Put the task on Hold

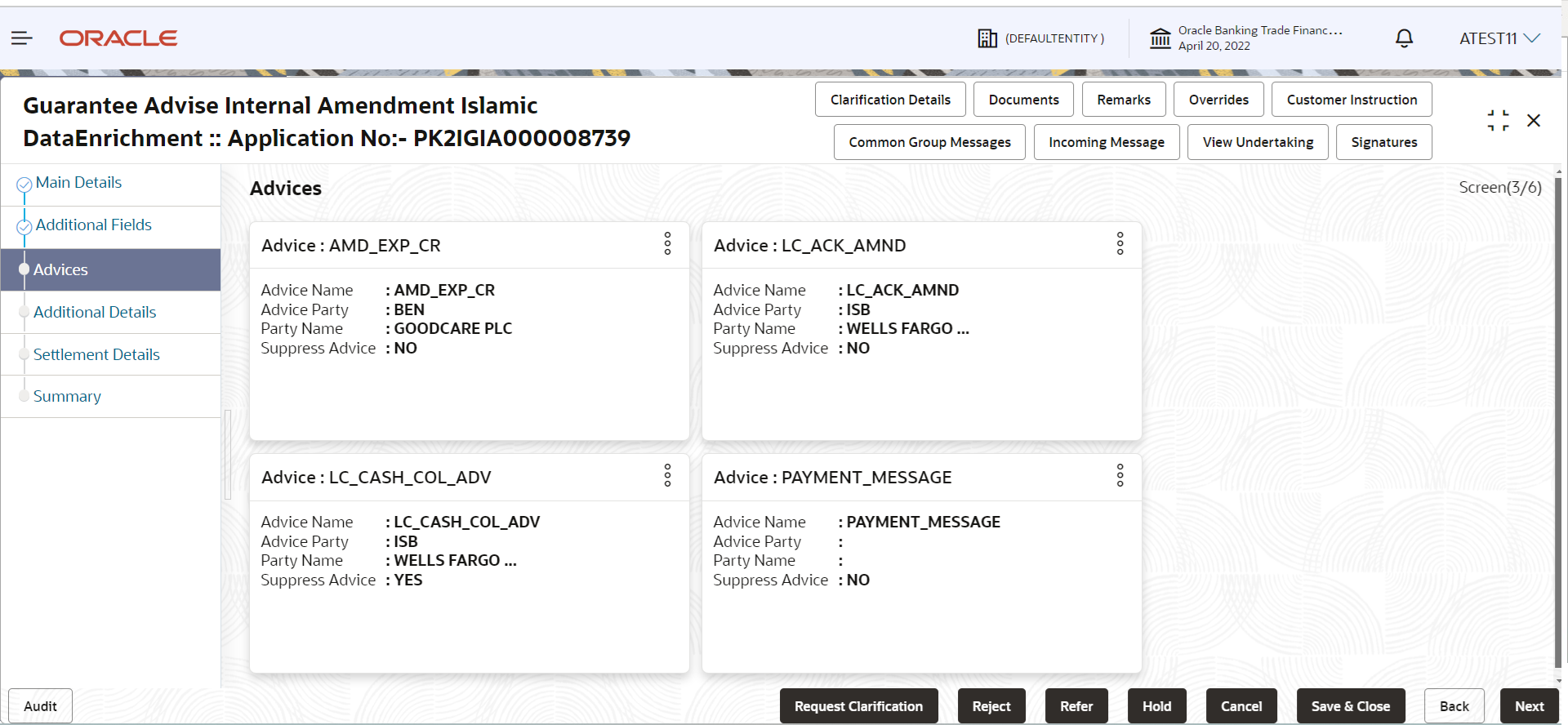(1156, 706)
